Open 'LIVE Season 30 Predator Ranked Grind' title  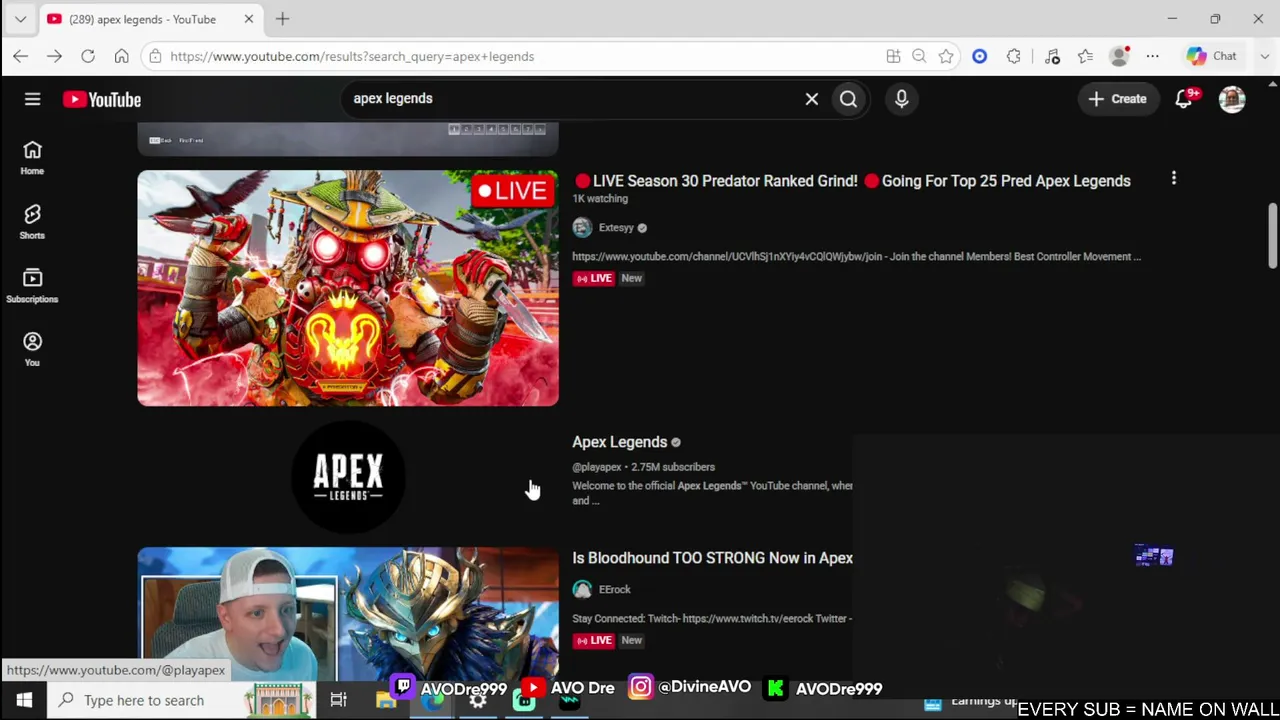[x=852, y=181]
